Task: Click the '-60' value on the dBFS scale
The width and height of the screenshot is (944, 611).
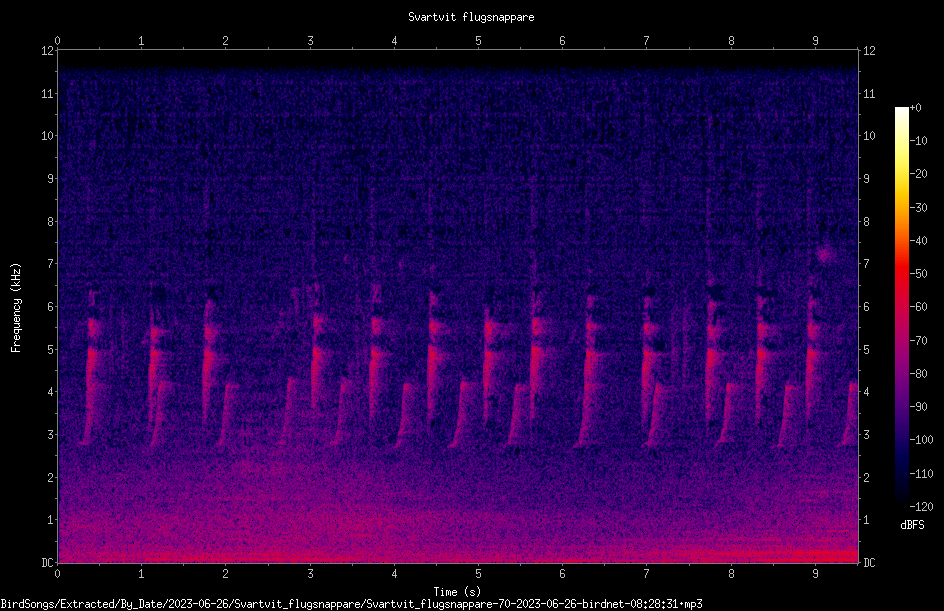Action: tap(918, 307)
